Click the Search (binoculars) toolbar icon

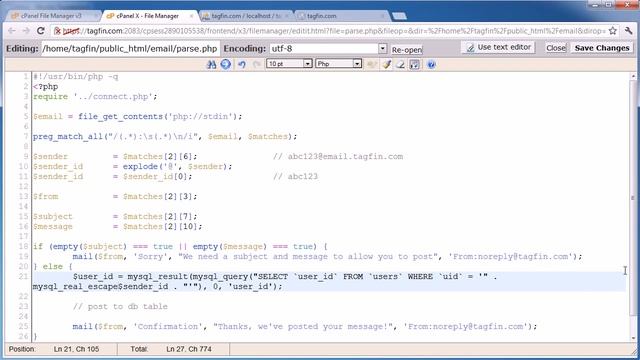(211, 64)
